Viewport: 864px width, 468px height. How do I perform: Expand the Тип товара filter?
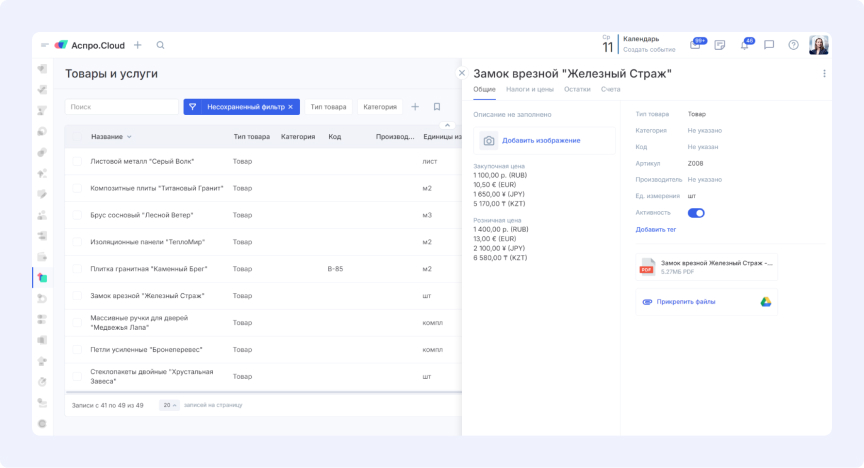[328, 107]
